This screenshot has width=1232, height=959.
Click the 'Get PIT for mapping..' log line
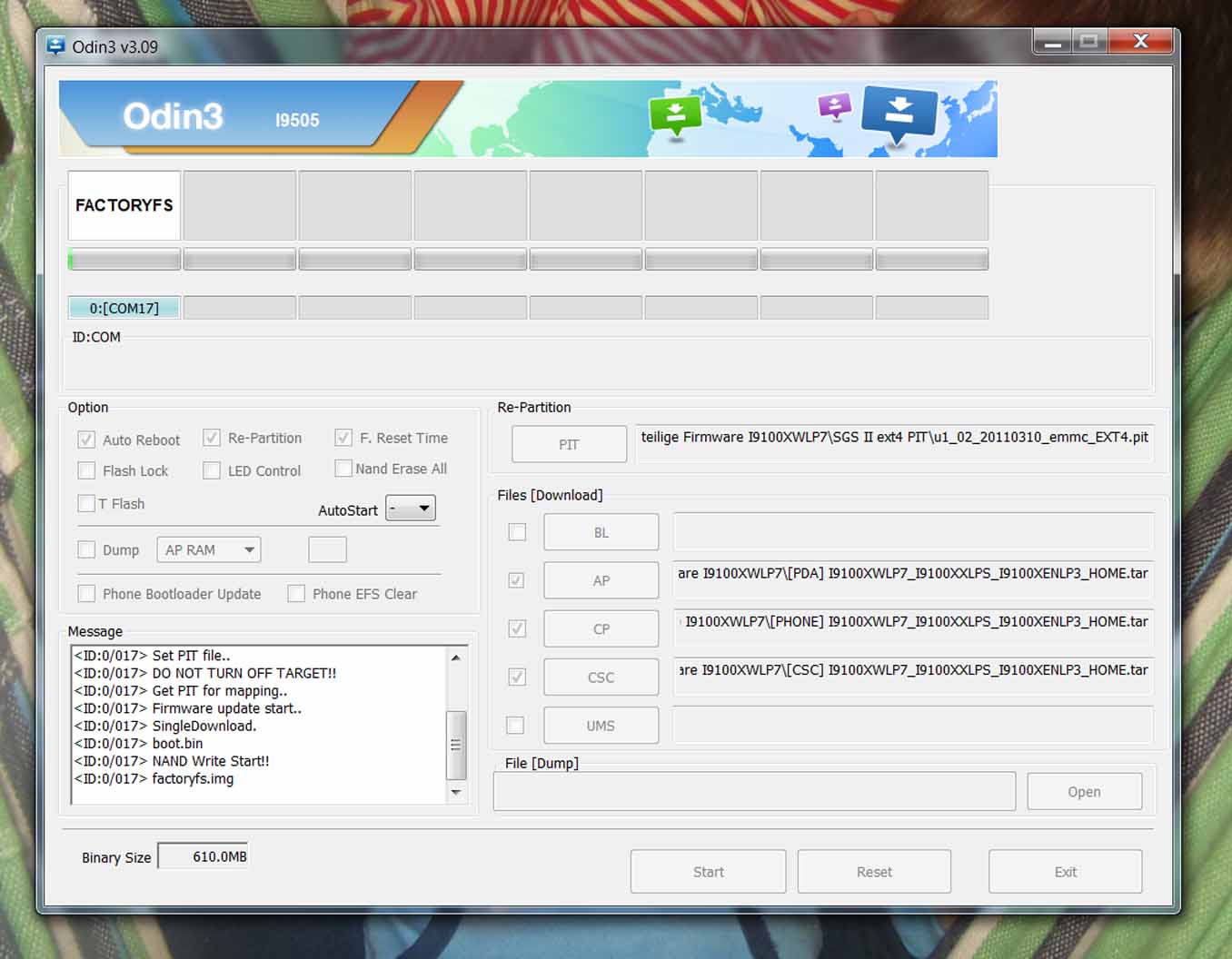point(181,691)
